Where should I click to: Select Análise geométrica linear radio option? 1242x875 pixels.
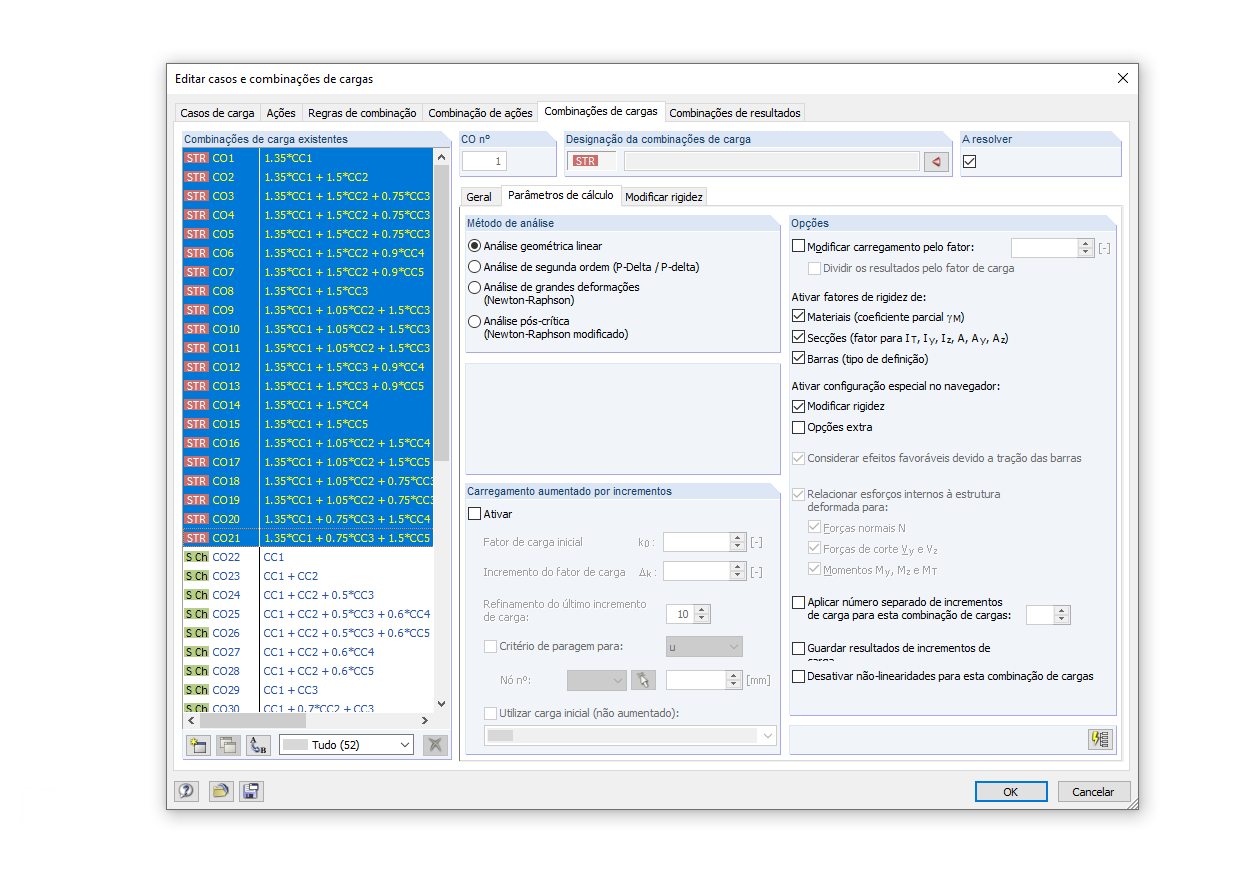tap(475, 246)
